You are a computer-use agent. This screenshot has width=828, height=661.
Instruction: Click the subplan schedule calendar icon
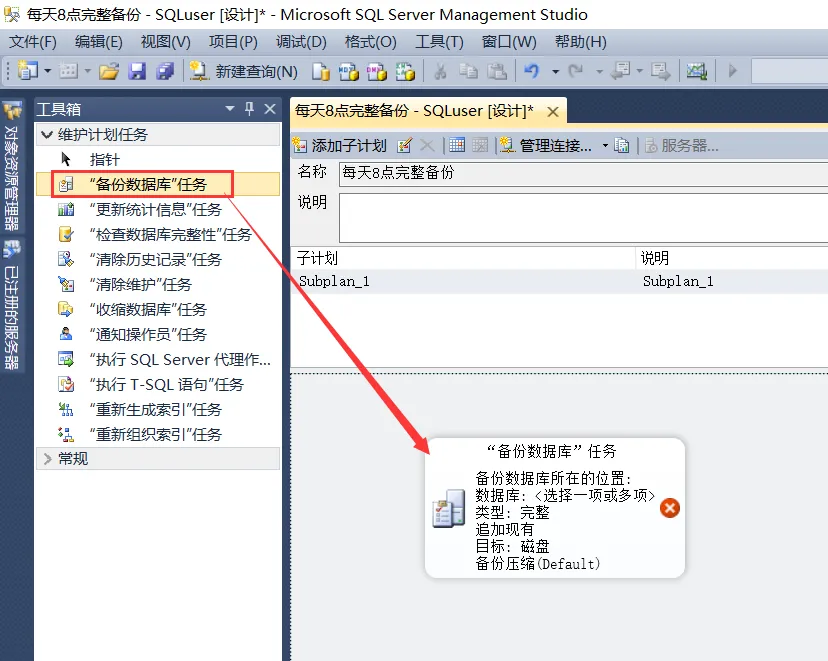tap(457, 145)
